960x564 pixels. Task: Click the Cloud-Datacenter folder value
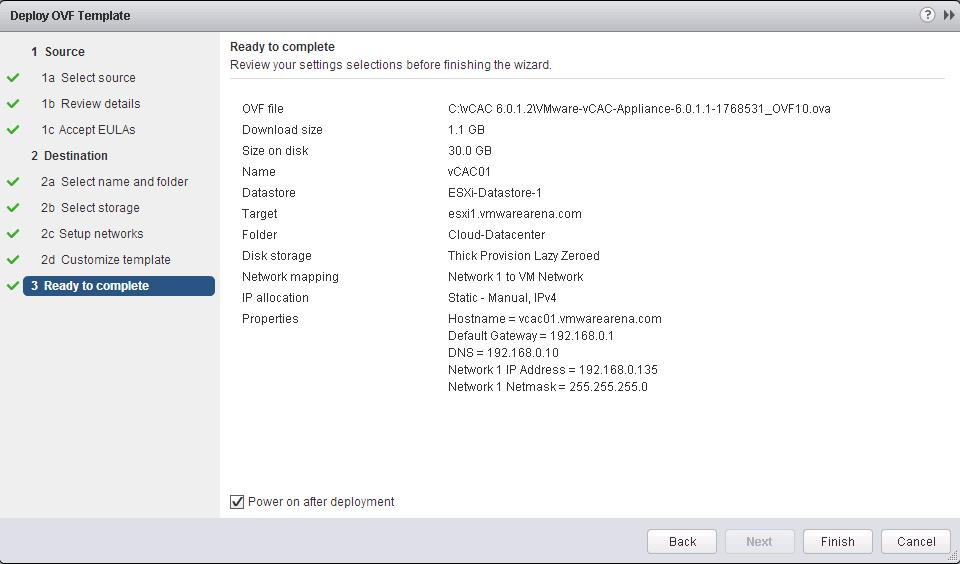(x=497, y=235)
